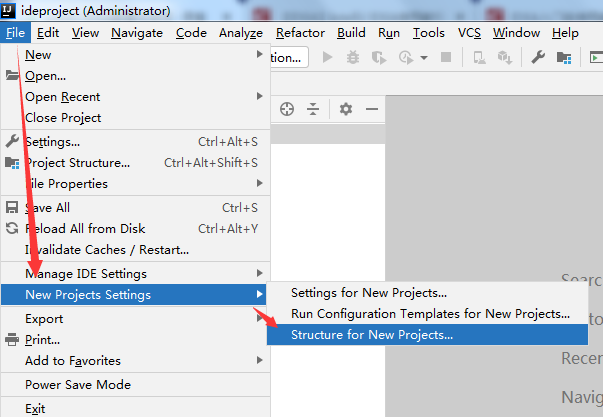The width and height of the screenshot is (603, 417).
Task: Open the Build menu
Action: [351, 33]
